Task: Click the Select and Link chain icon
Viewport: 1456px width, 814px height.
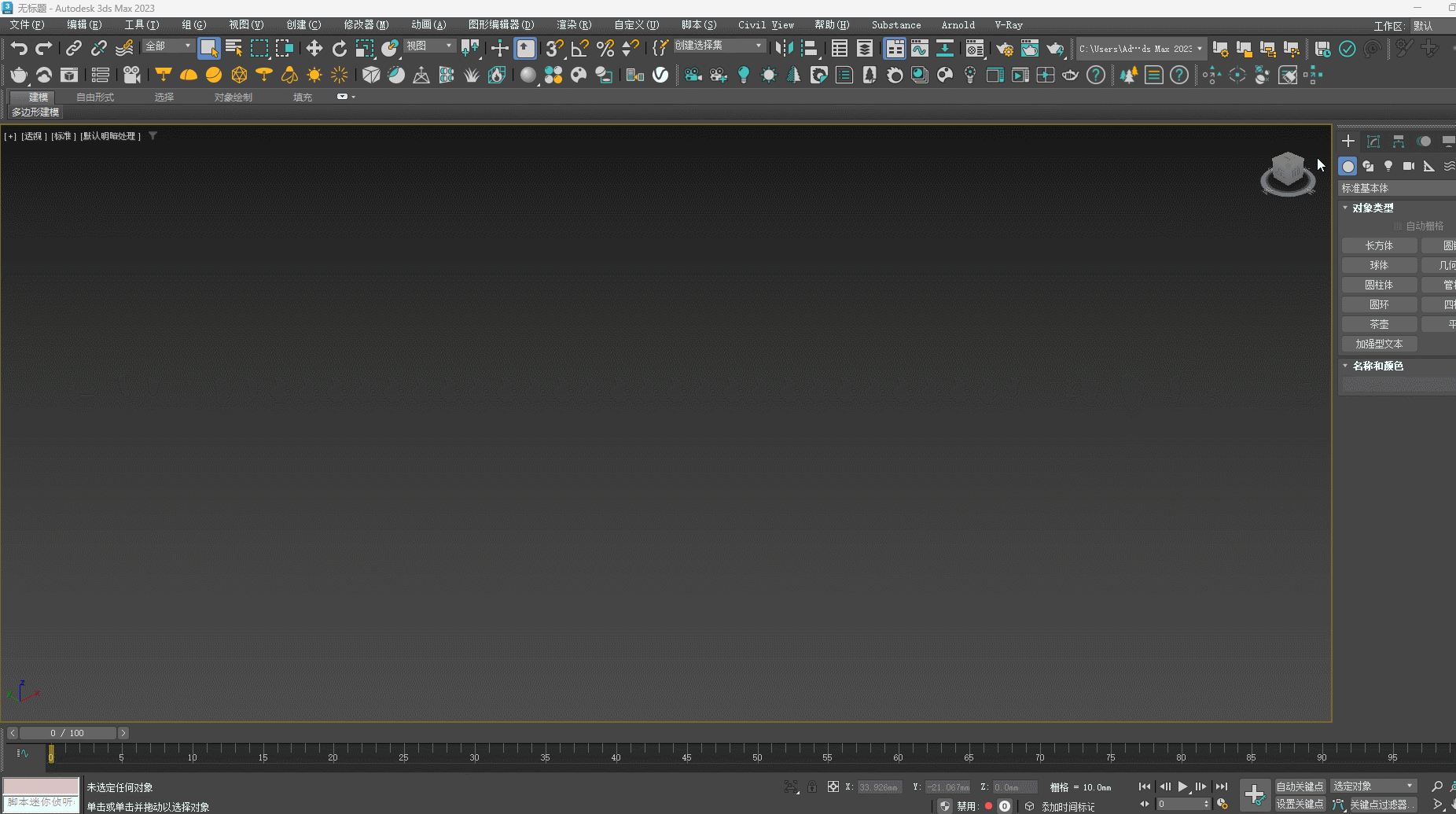Action: (73, 49)
